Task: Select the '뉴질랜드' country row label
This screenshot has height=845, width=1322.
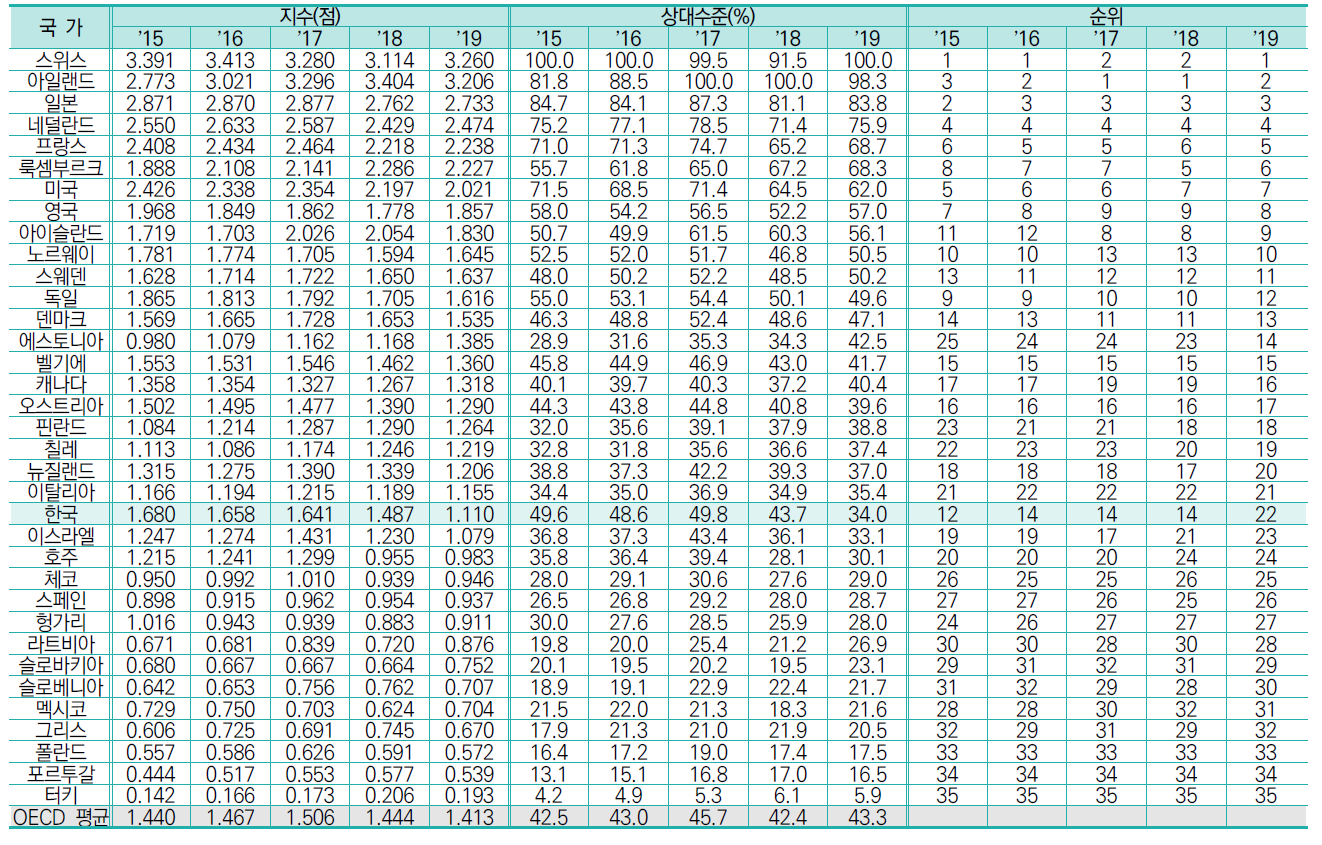Action: (61, 472)
